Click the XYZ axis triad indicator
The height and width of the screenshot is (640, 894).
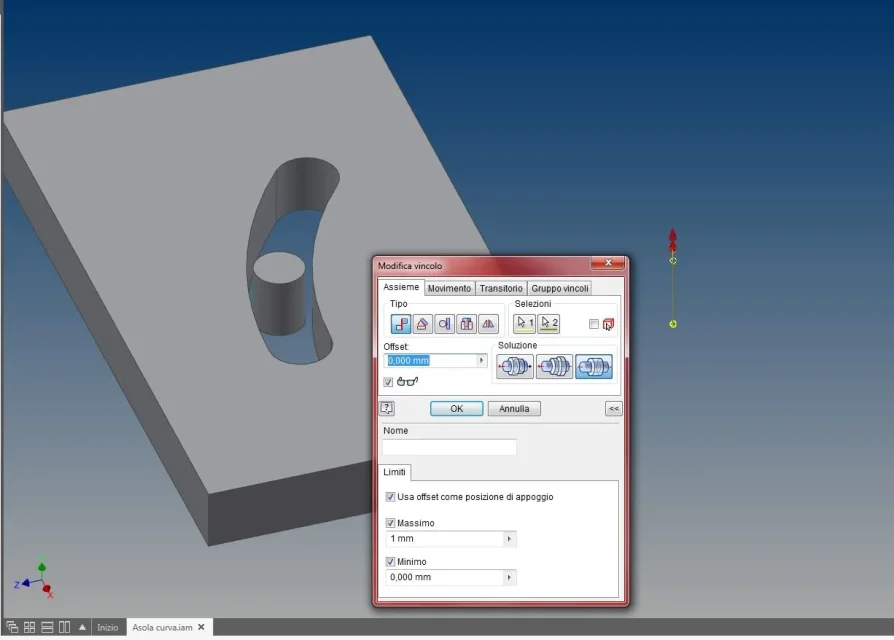point(34,579)
